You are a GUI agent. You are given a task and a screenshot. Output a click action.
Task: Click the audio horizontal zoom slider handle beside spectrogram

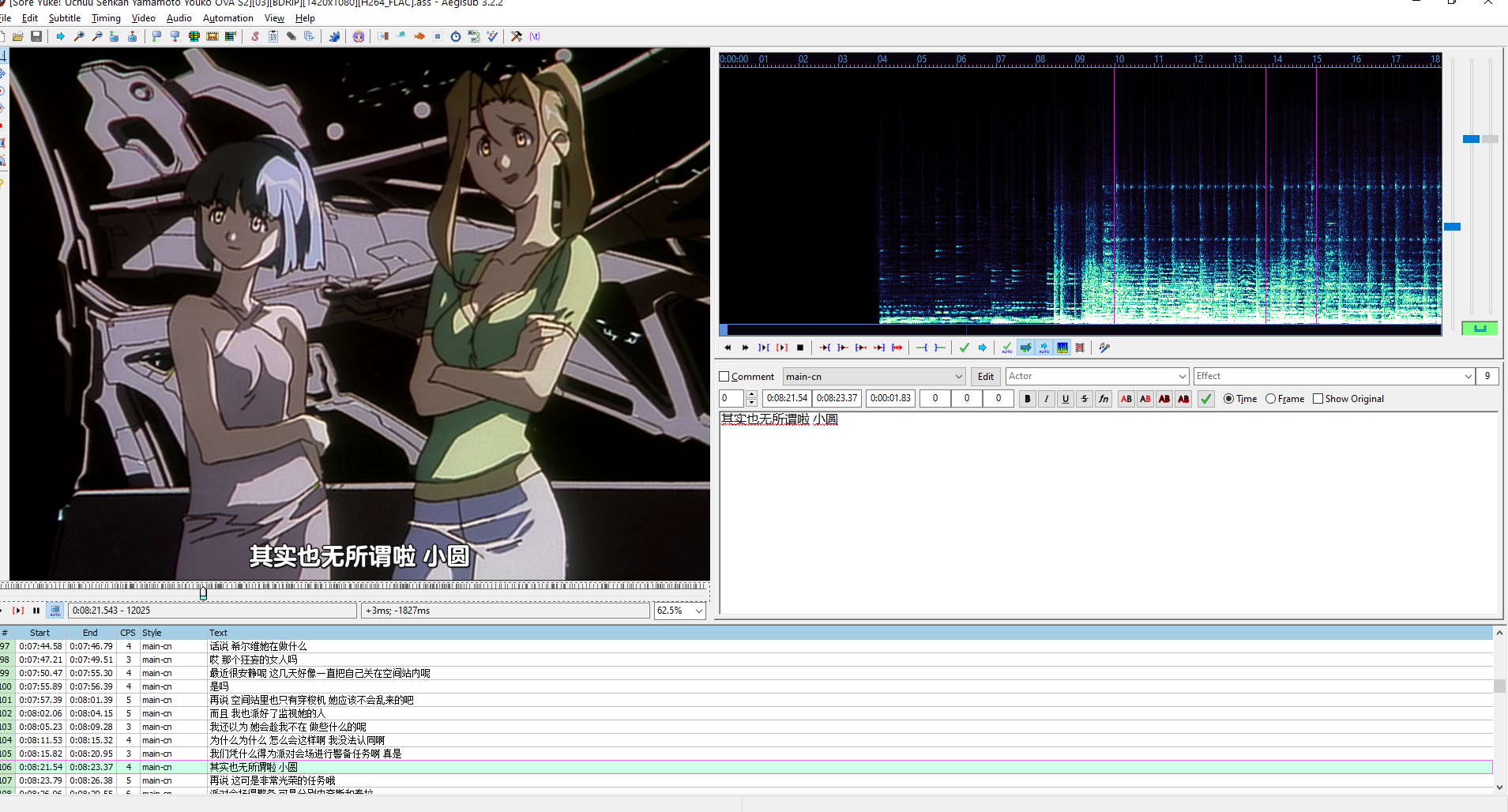point(1452,227)
